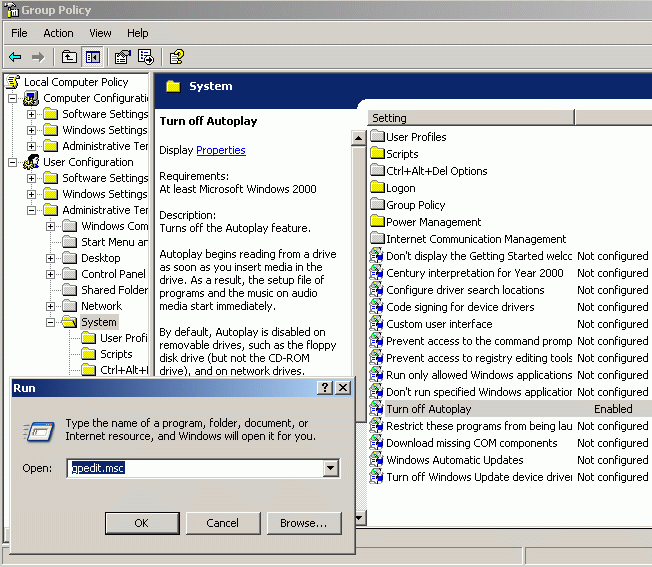Open the Run dialog's Open combo box dropdown
The height and width of the screenshot is (567, 652).
(331, 468)
